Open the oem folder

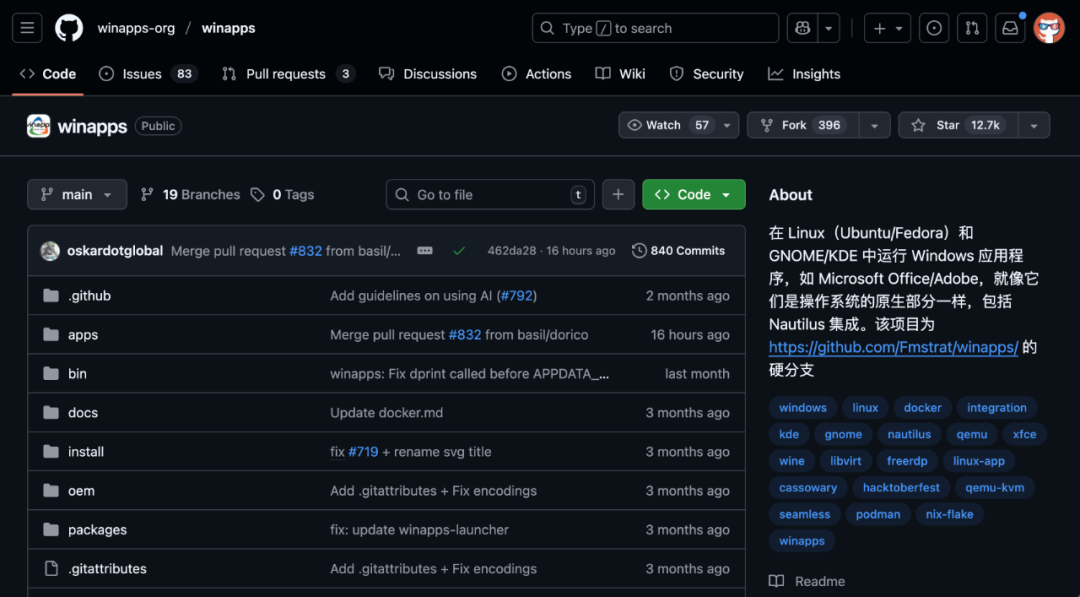(x=81, y=491)
